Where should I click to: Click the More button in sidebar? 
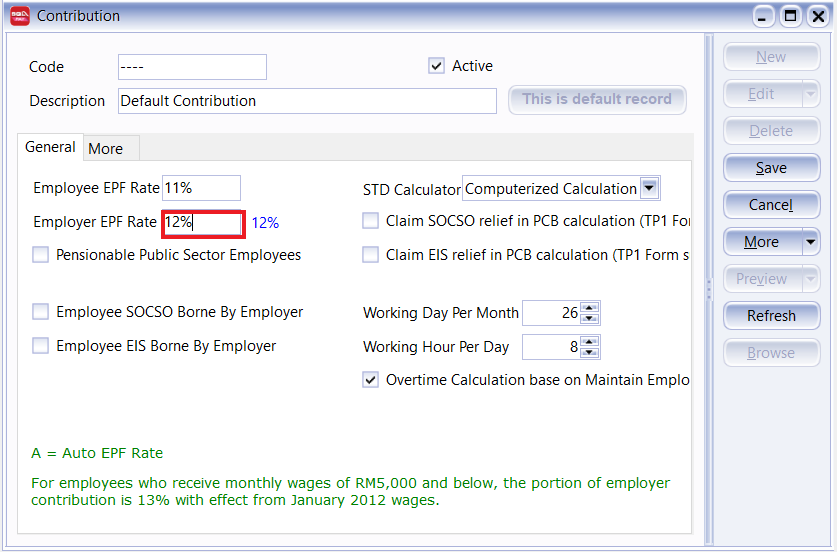point(762,242)
